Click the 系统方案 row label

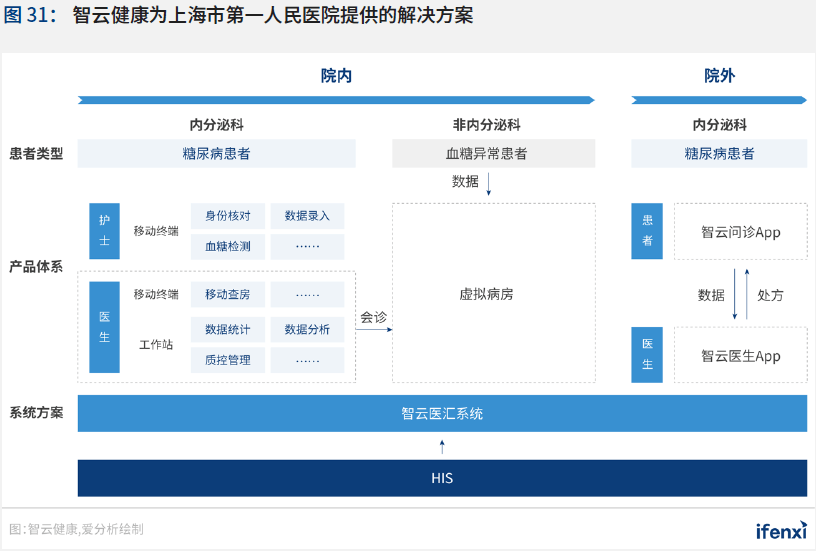coord(36,413)
